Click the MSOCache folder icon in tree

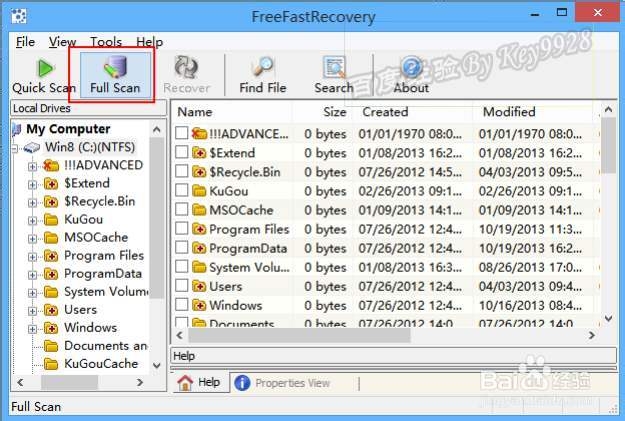(51, 238)
